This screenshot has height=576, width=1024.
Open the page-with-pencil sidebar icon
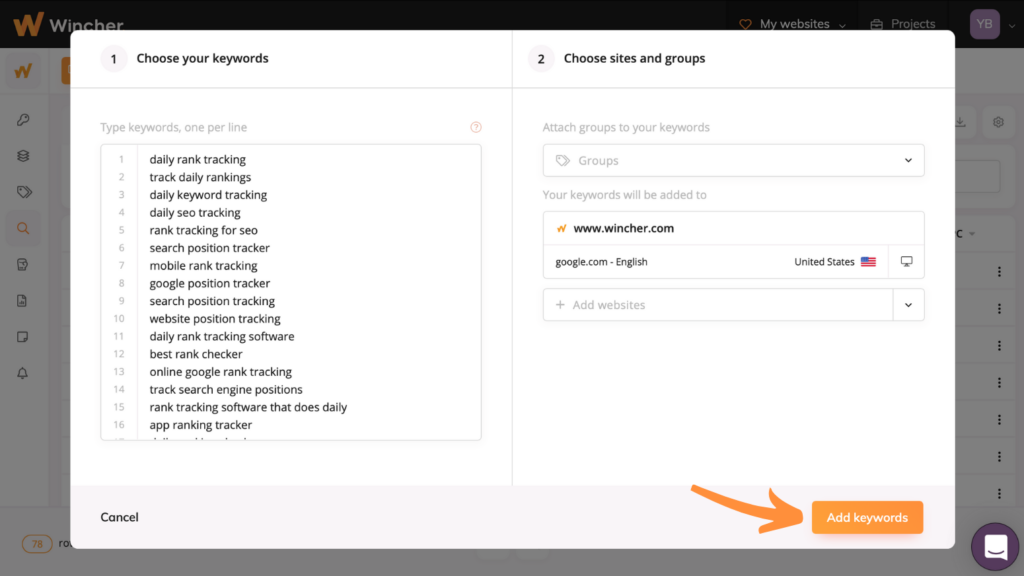point(22,264)
